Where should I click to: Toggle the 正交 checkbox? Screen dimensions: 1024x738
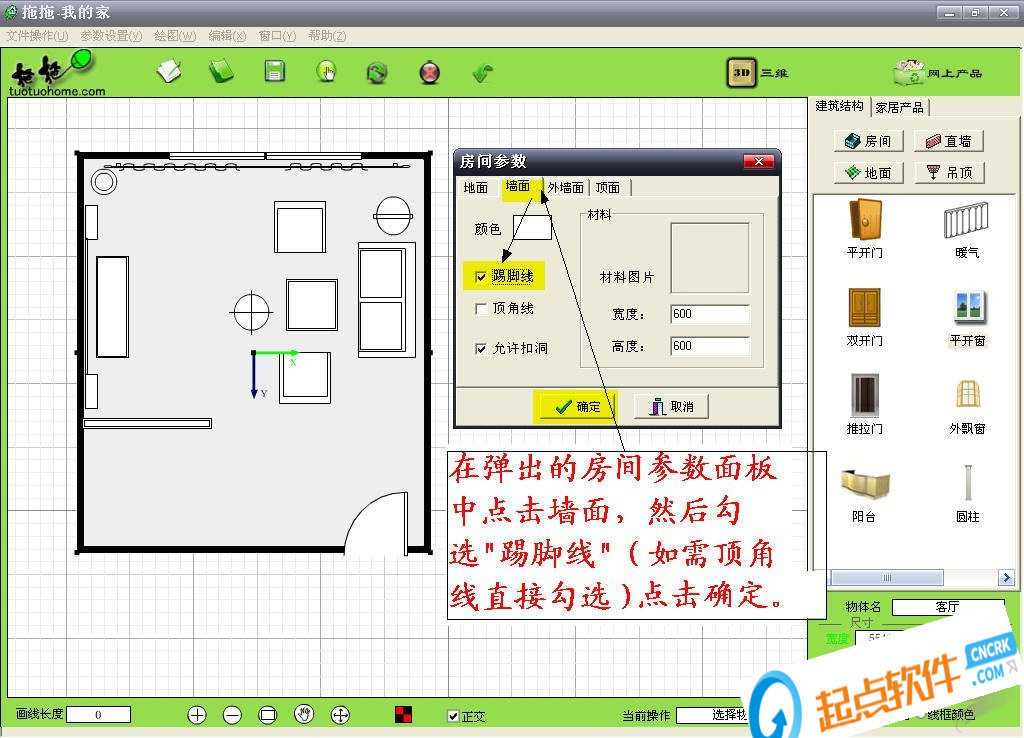click(453, 716)
